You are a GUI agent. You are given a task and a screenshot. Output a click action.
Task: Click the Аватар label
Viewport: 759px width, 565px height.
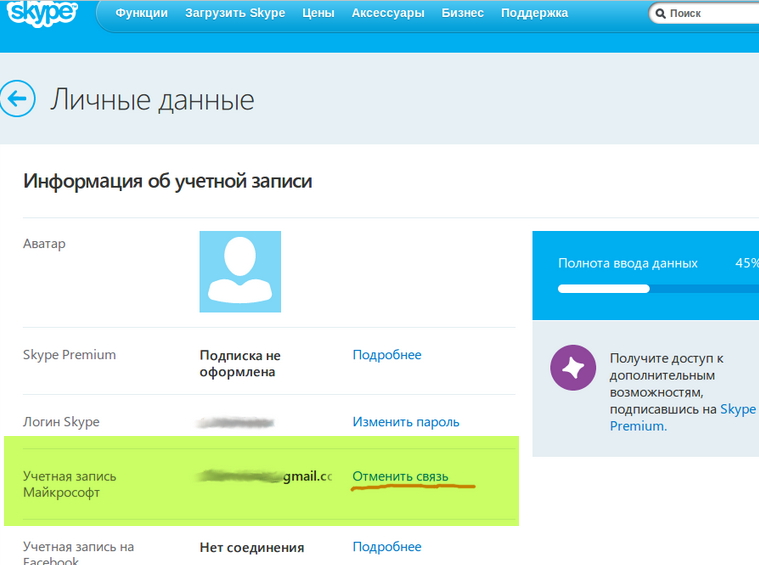pos(44,244)
